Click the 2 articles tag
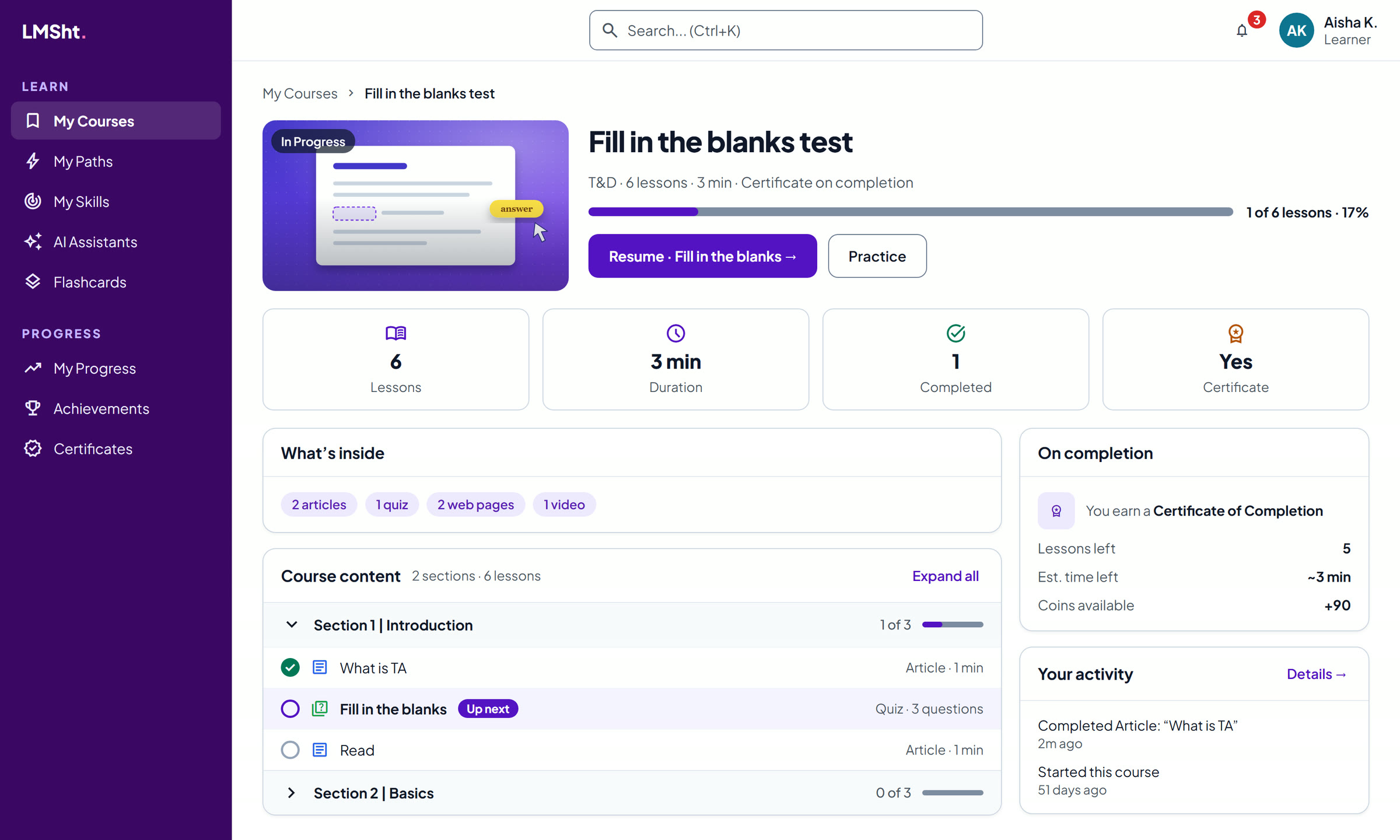Viewport: 1400px width, 840px height. click(x=319, y=505)
